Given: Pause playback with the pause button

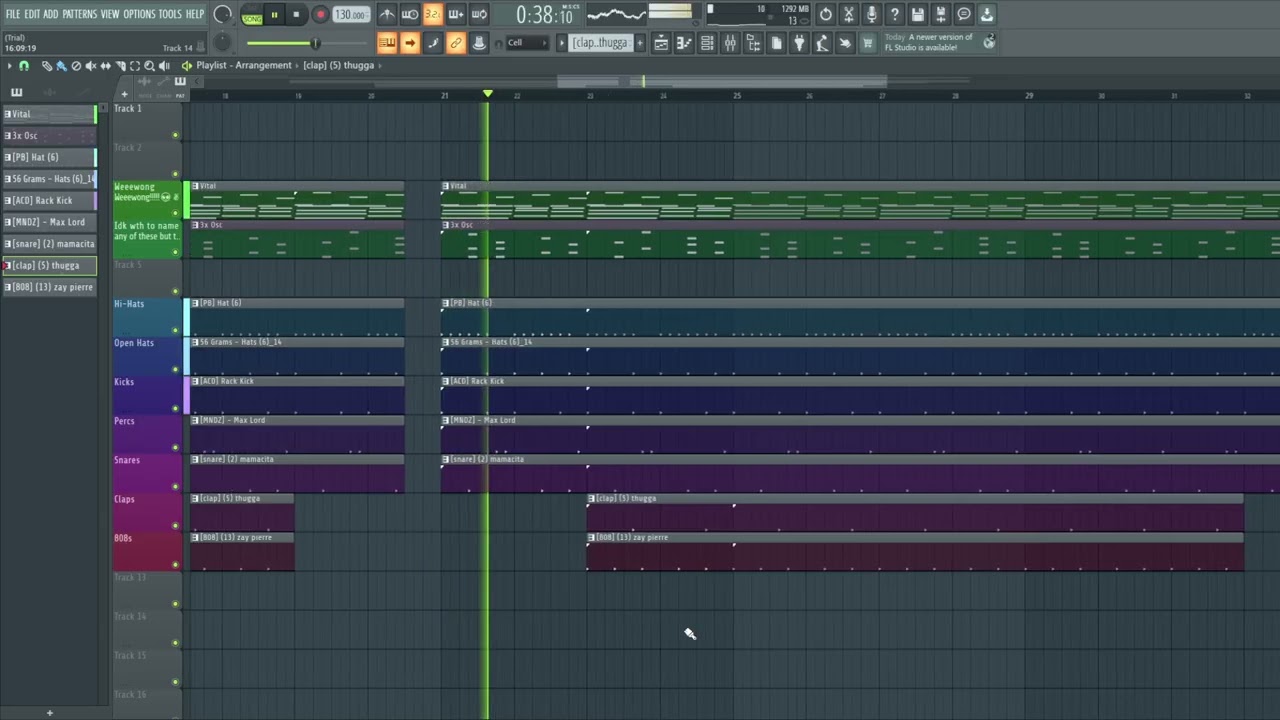Looking at the screenshot, I should click(x=274, y=15).
